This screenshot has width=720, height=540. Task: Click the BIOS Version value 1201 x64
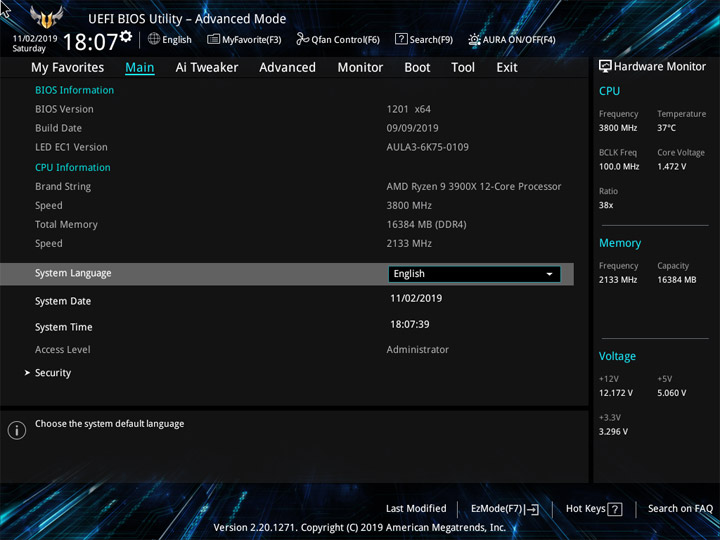click(x=409, y=109)
